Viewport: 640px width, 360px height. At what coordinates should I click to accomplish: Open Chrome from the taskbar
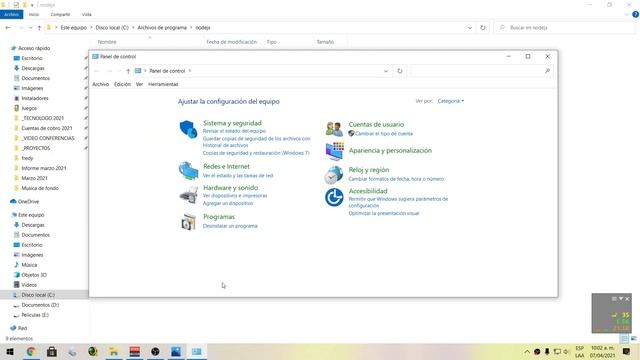pos(31,351)
